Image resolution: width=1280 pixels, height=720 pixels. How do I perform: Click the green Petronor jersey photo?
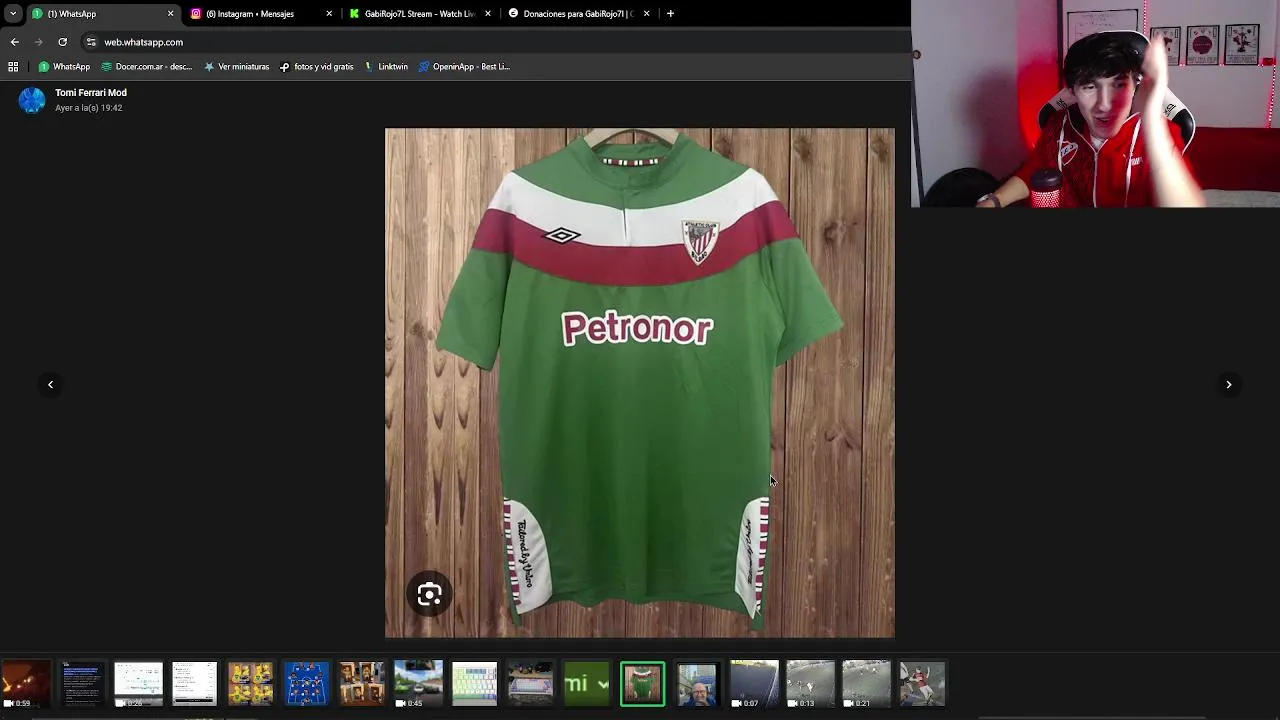[x=640, y=383]
